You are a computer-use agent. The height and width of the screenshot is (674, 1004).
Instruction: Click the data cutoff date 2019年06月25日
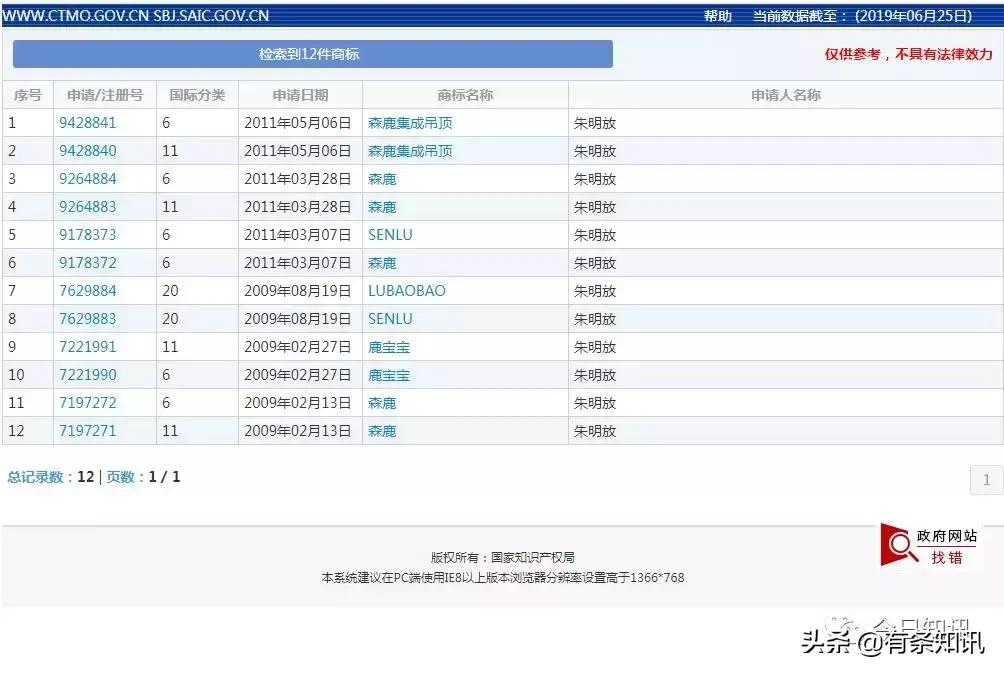[916, 15]
